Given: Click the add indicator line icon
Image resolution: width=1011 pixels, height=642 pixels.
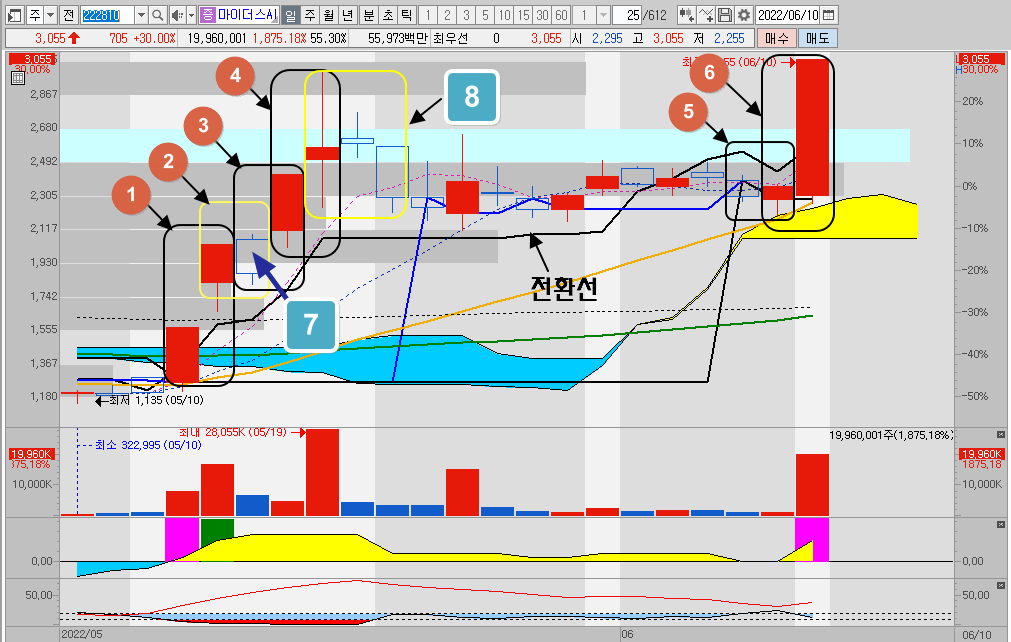Looking at the screenshot, I should click(x=707, y=15).
